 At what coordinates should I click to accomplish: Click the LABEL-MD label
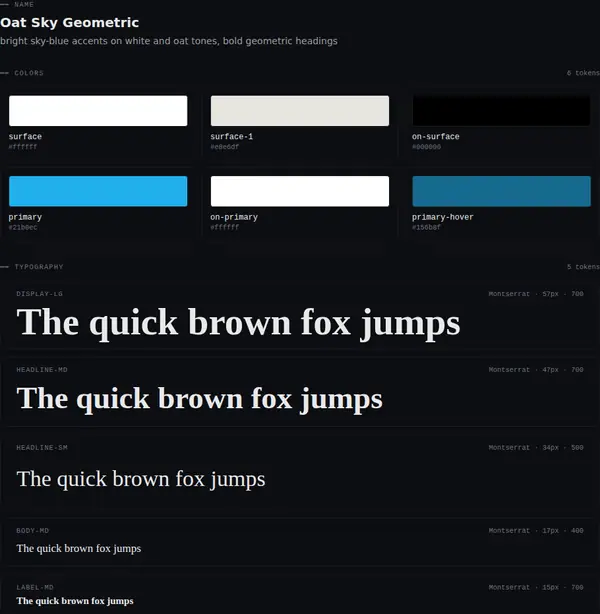(x=35, y=587)
